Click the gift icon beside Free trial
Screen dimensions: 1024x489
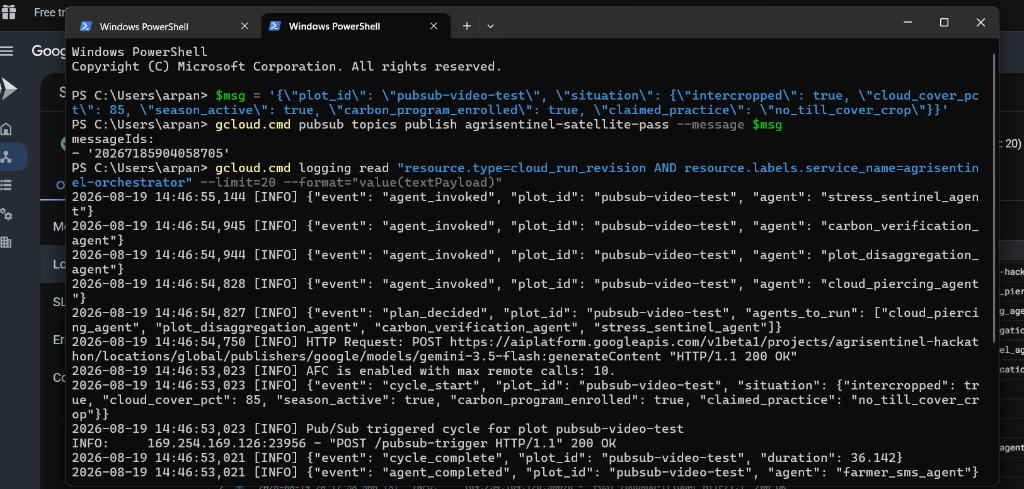point(8,12)
